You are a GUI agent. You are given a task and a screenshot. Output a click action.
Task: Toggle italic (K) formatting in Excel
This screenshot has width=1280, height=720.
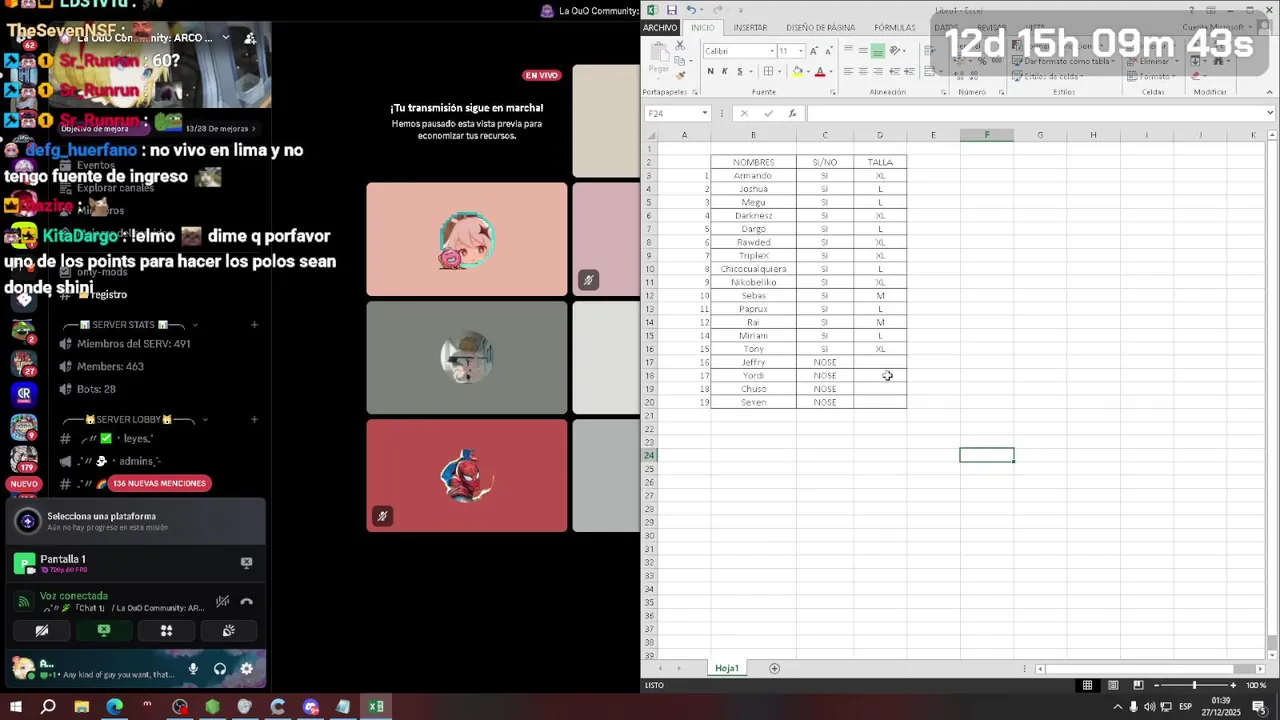pyautogui.click(x=725, y=71)
